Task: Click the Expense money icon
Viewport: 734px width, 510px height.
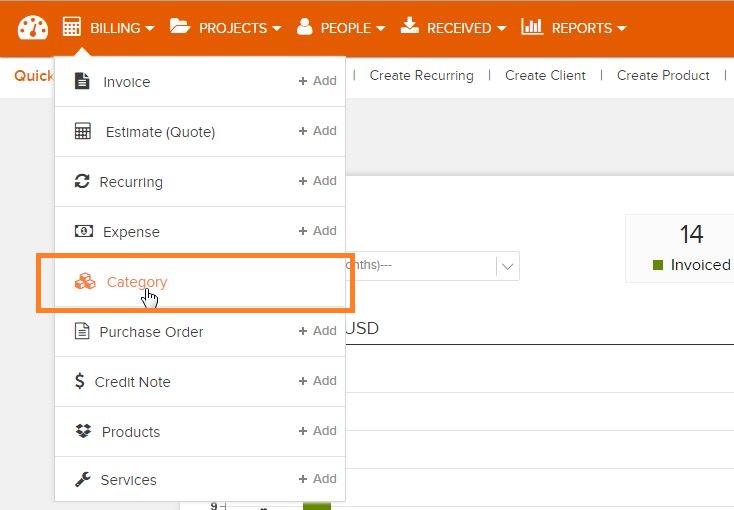Action: click(x=84, y=232)
